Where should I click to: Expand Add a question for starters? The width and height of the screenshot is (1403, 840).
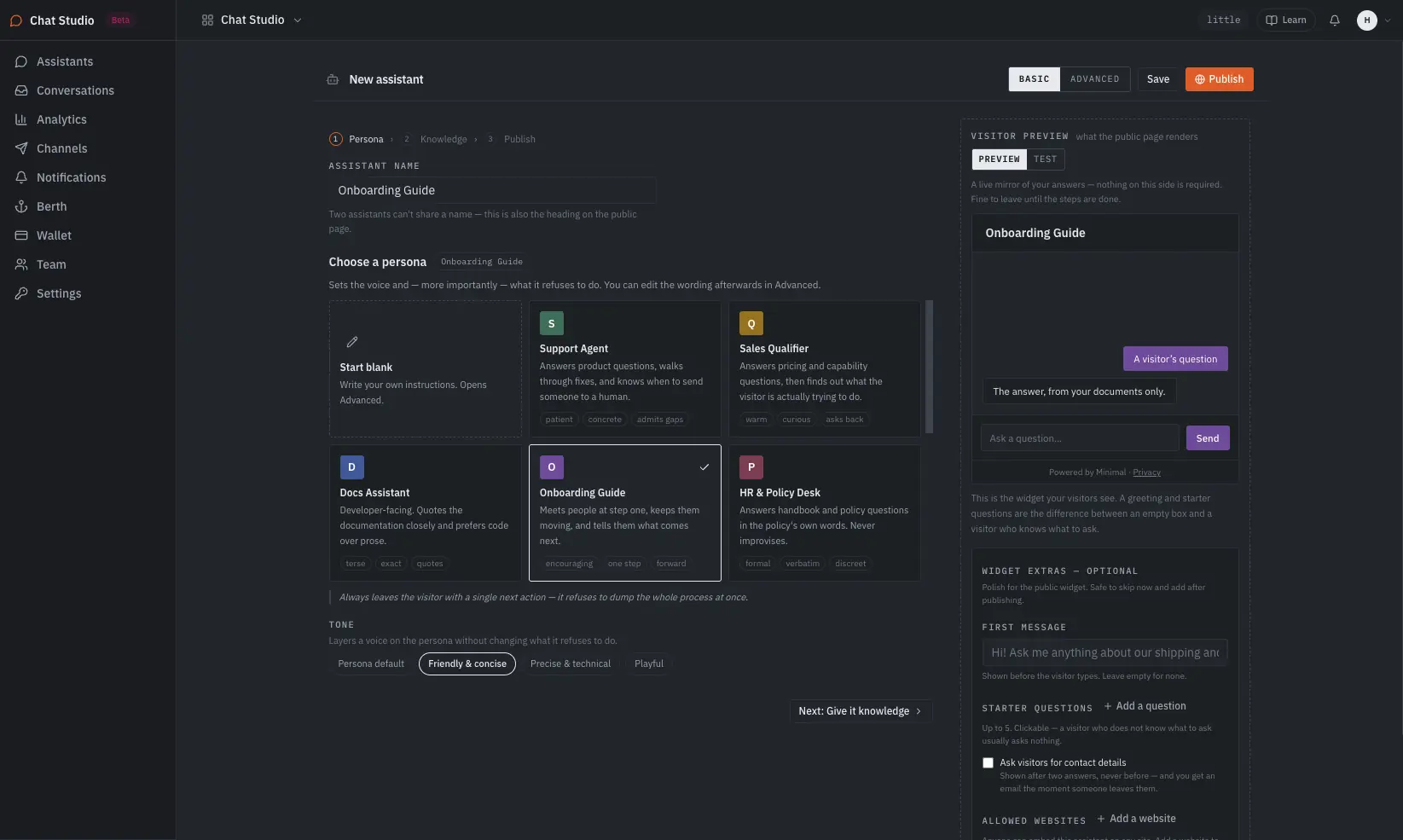1145,706
